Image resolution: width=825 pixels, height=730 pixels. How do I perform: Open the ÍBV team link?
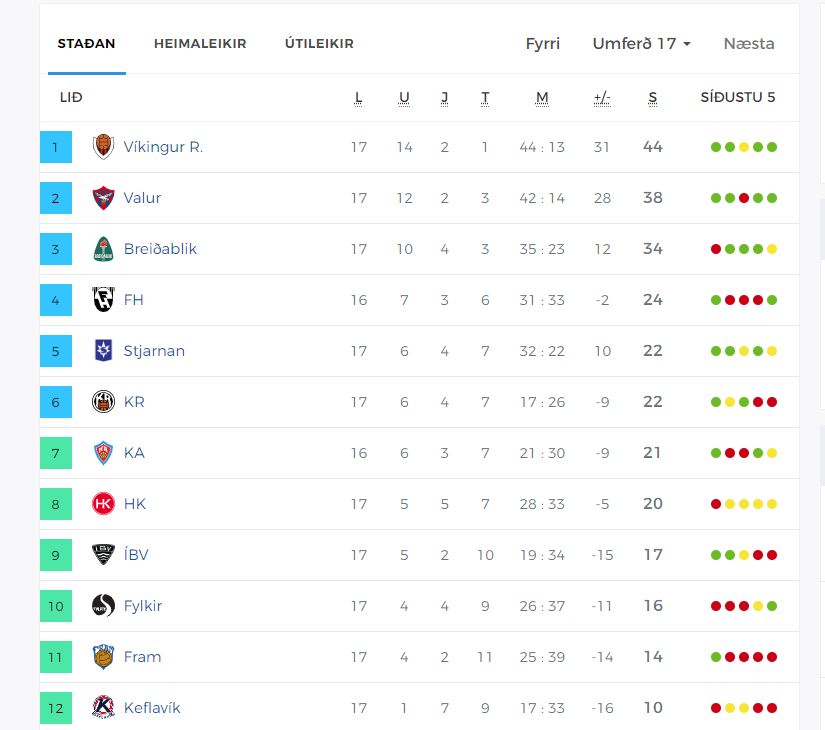(x=136, y=555)
